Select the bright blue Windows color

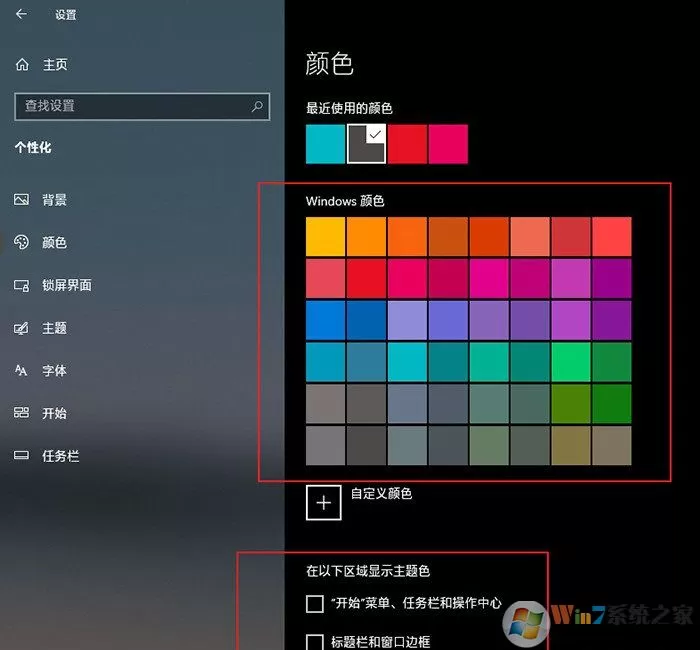[x=325, y=320]
